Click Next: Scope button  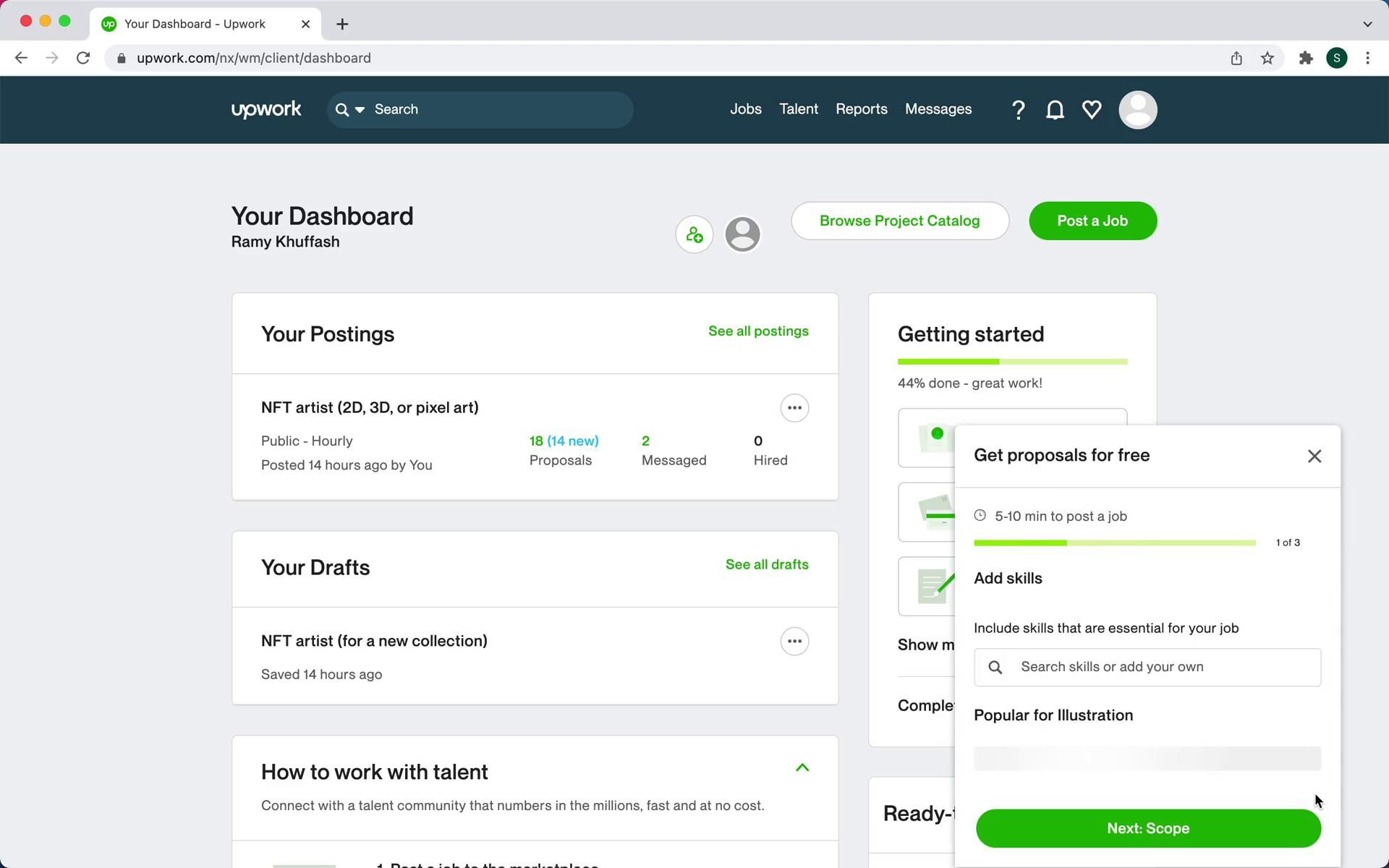pyautogui.click(x=1148, y=829)
